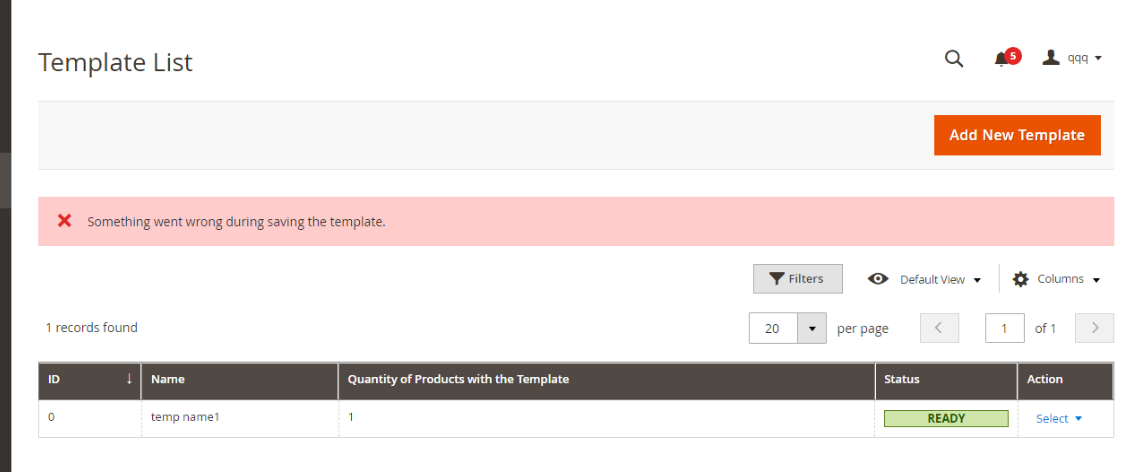Click the Add New Template button

click(x=1017, y=135)
